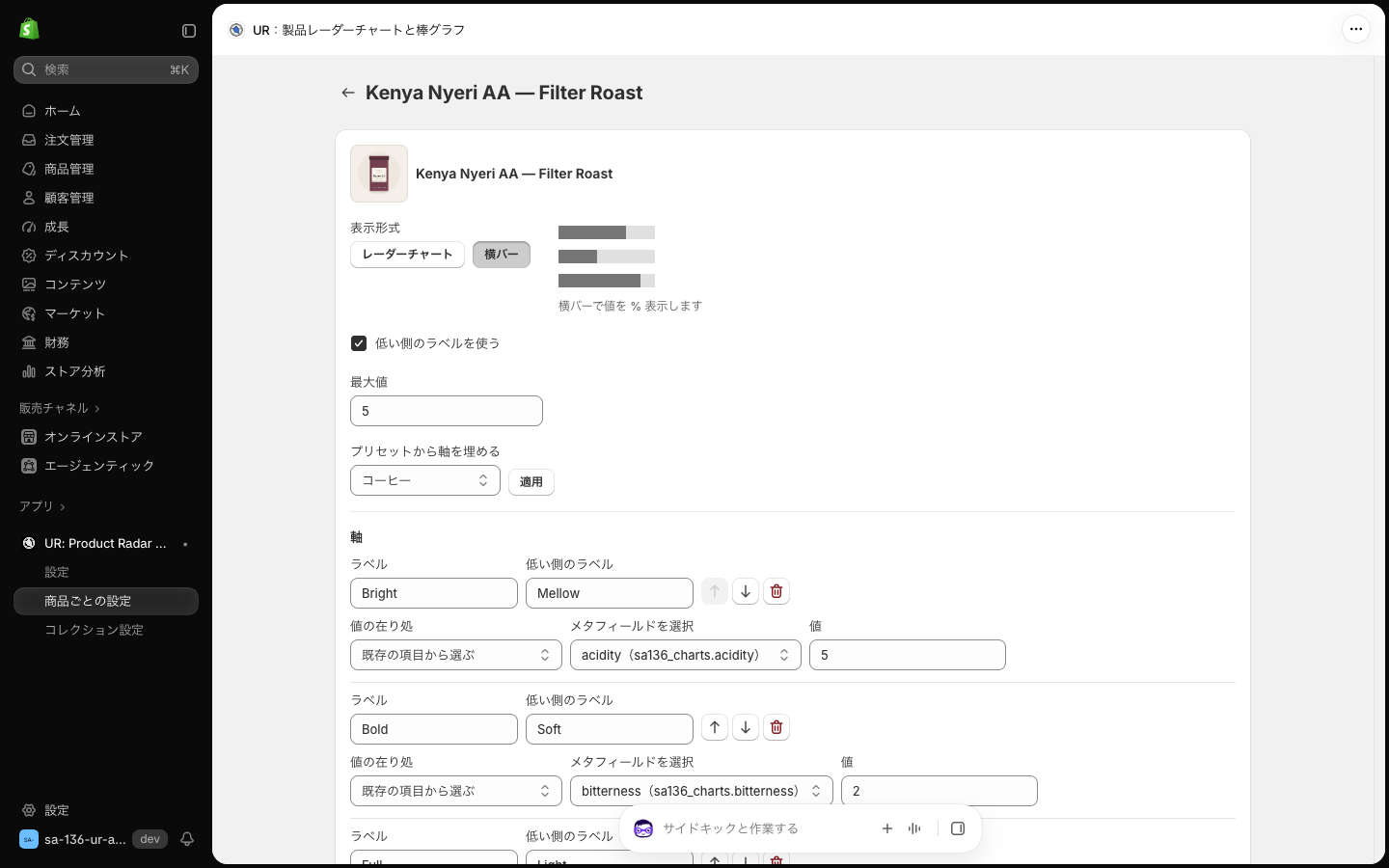Screen dimensions: 1389x868
Task: Go back with the left arrow icon
Action: 348,93
